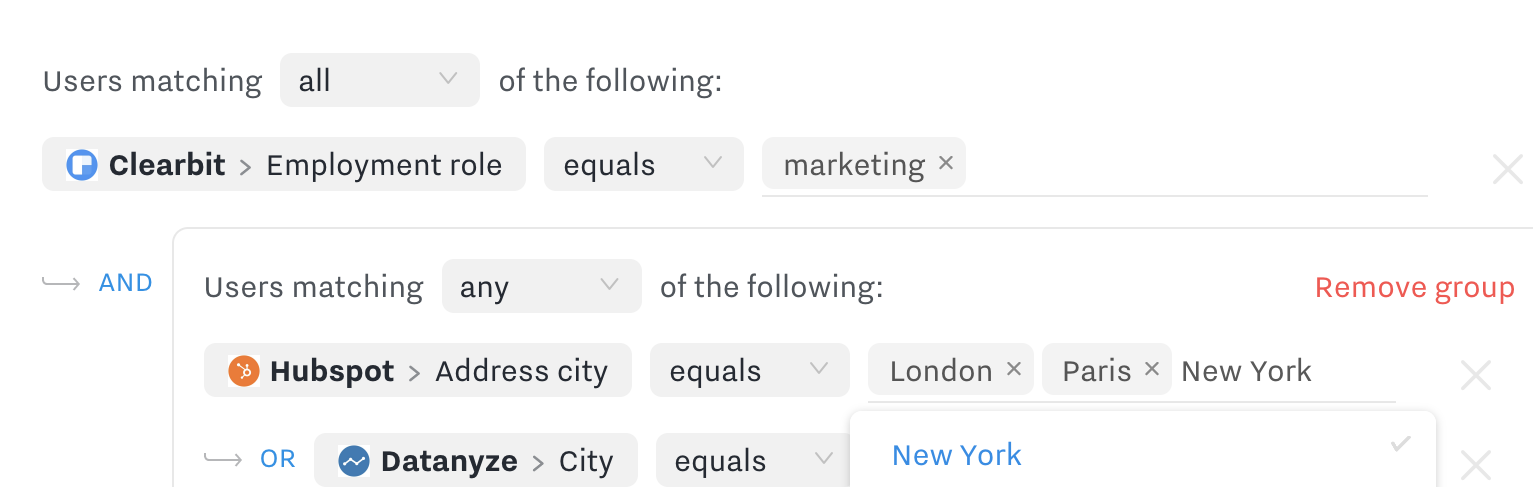Delete the Clearbit Employment role condition row
The width and height of the screenshot is (1533, 487).
pos(1507,169)
